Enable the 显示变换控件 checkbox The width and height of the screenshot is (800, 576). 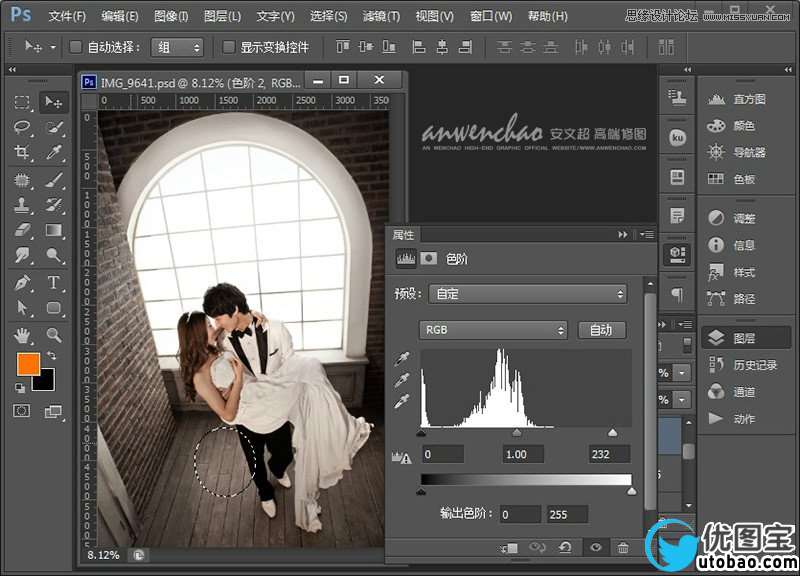pos(229,47)
